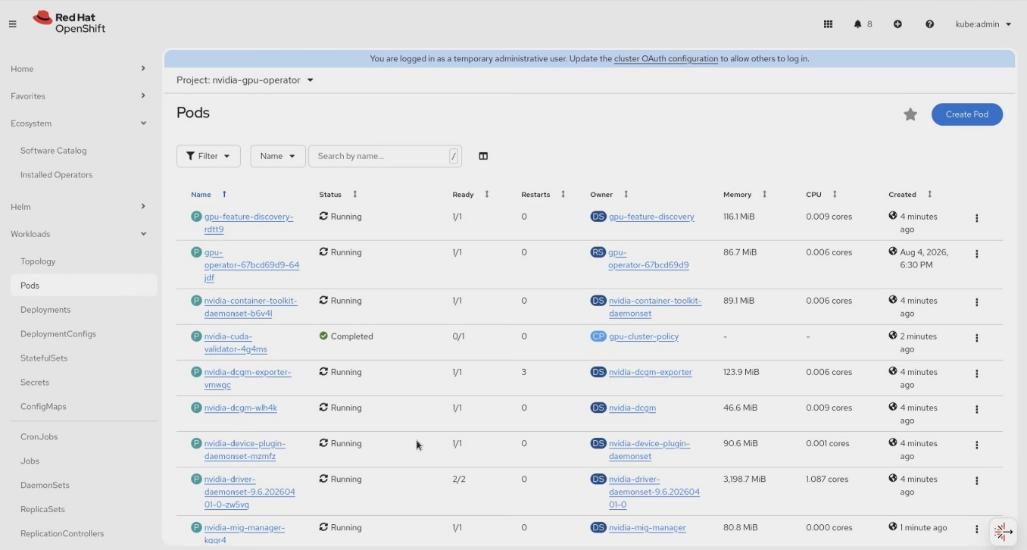Open kebab menu for nvidia-mig-manager pod
Viewport: 1027px width, 550px height.
click(x=977, y=529)
